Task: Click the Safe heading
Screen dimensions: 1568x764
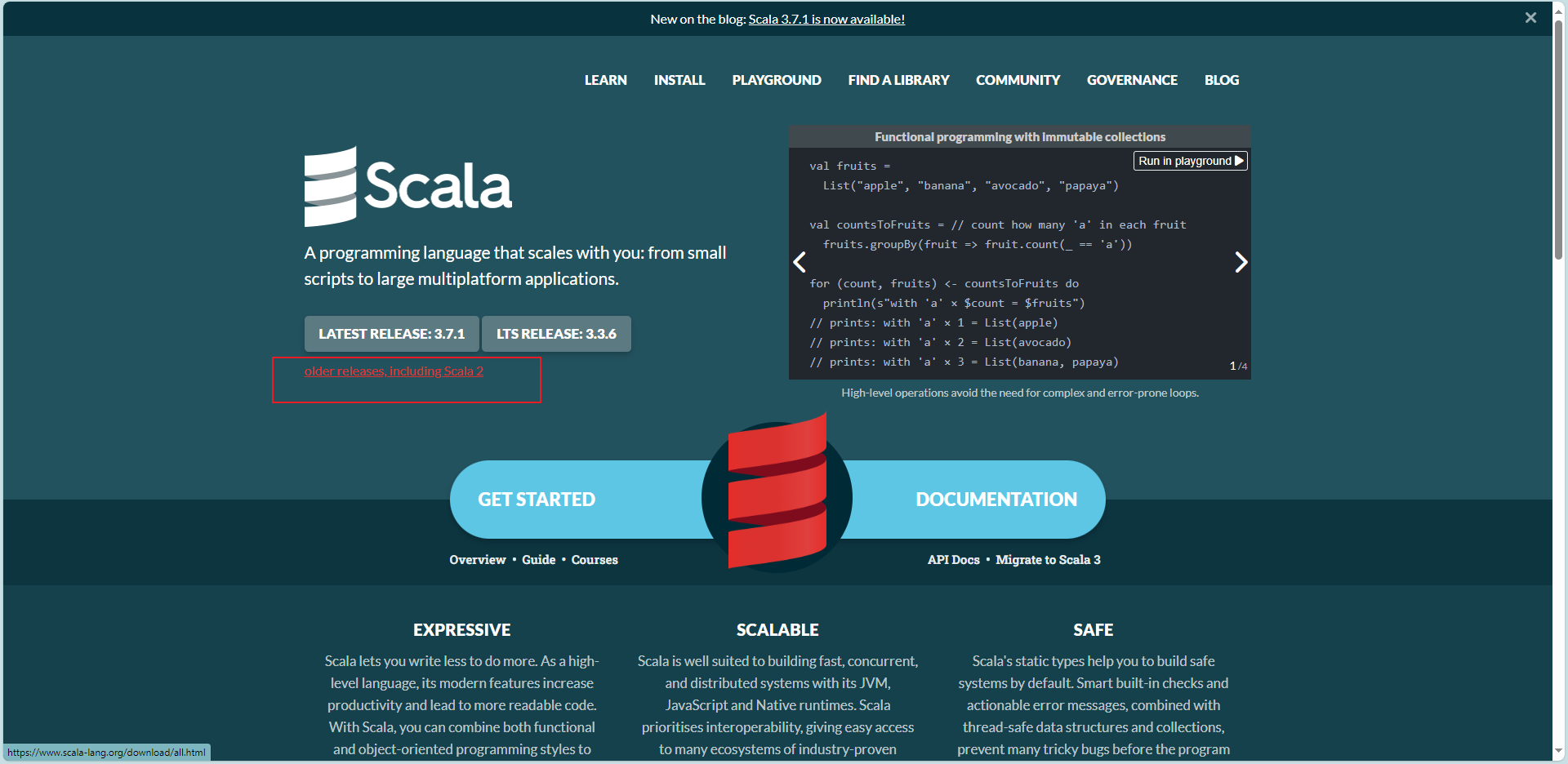Action: (1094, 630)
